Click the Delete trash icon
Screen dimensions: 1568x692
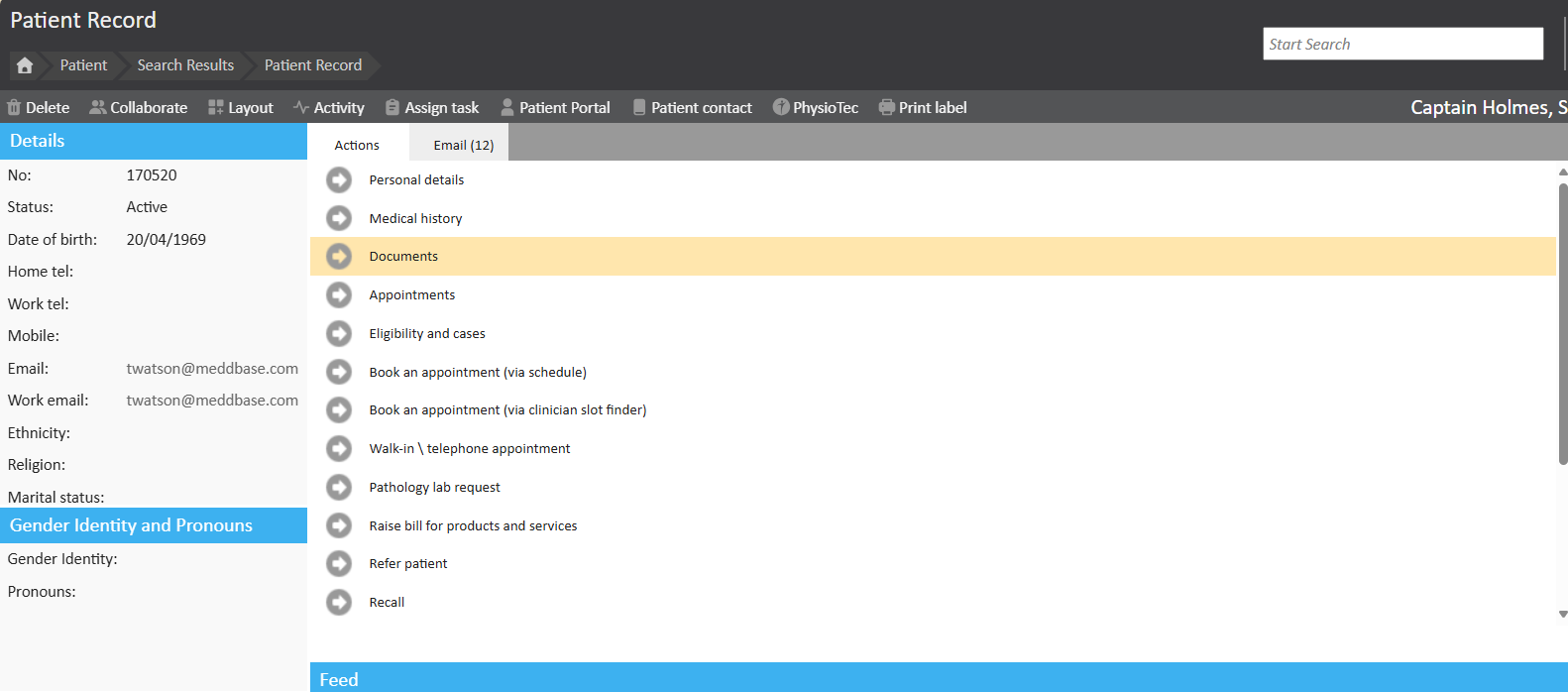(14, 107)
